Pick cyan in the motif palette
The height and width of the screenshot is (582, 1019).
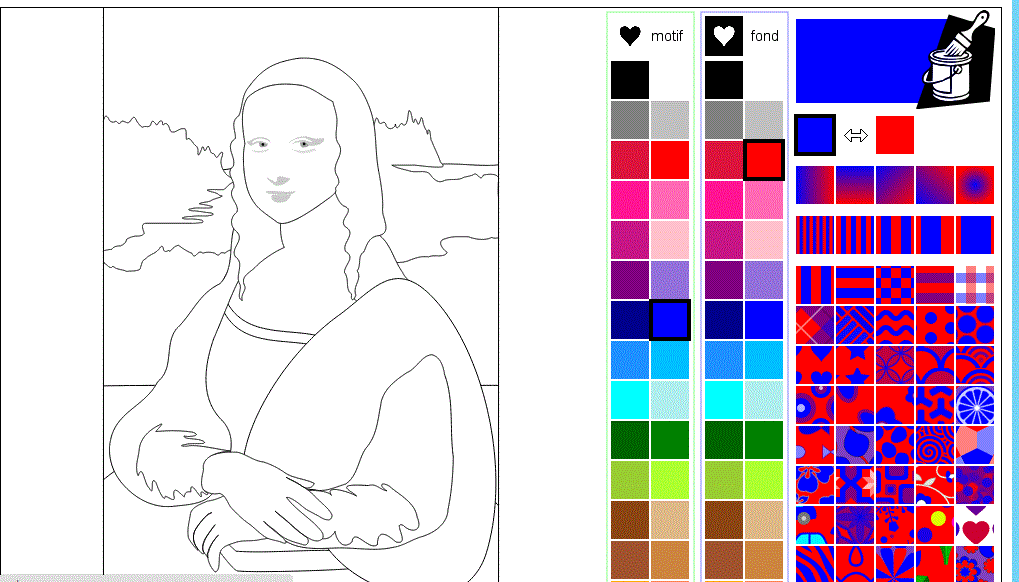[x=630, y=399]
